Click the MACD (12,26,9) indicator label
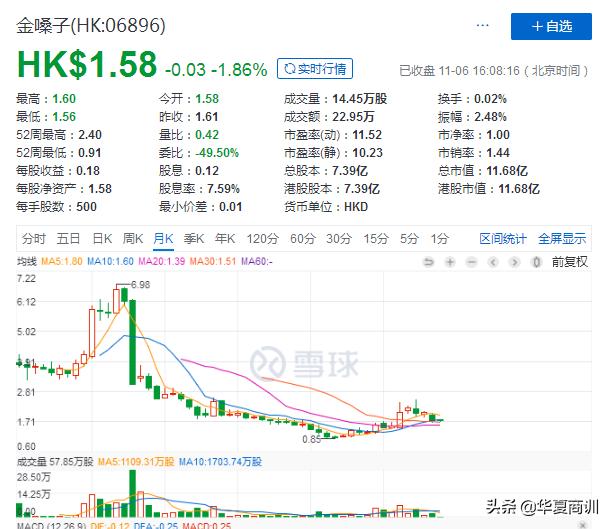The image size is (613, 529). pyautogui.click(x=51, y=525)
